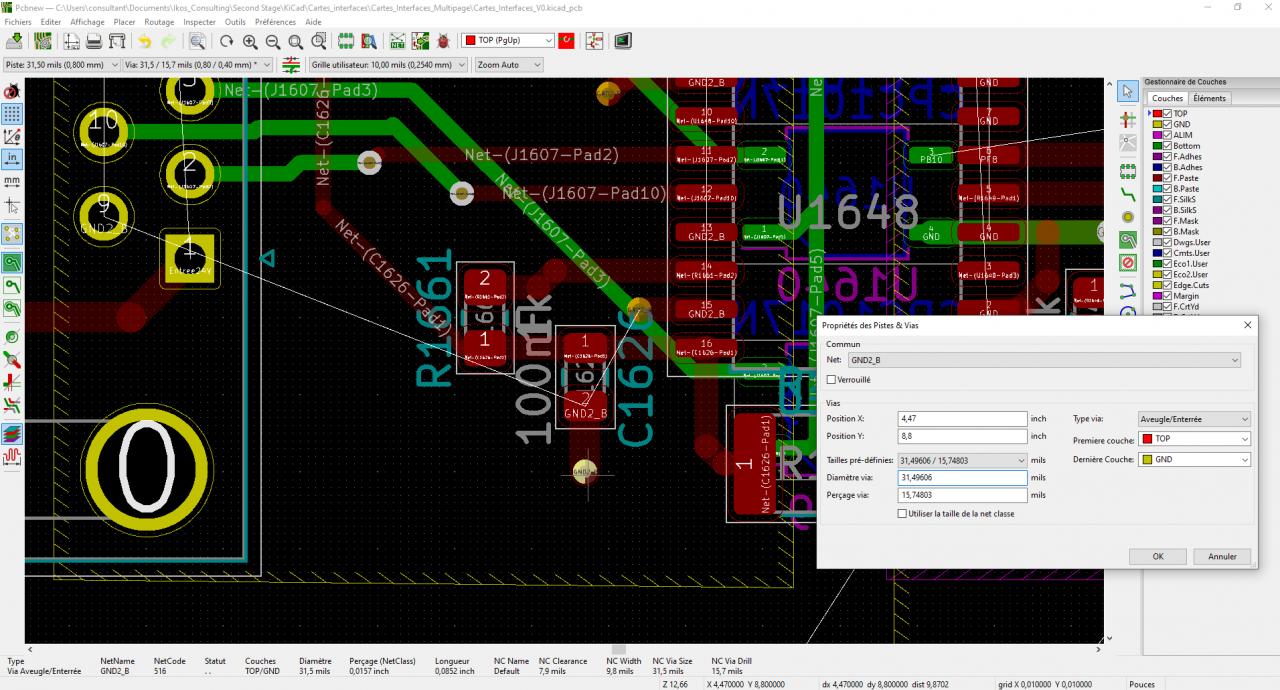Select the arrow selection tool
The width and height of the screenshot is (1280, 690).
[1128, 91]
